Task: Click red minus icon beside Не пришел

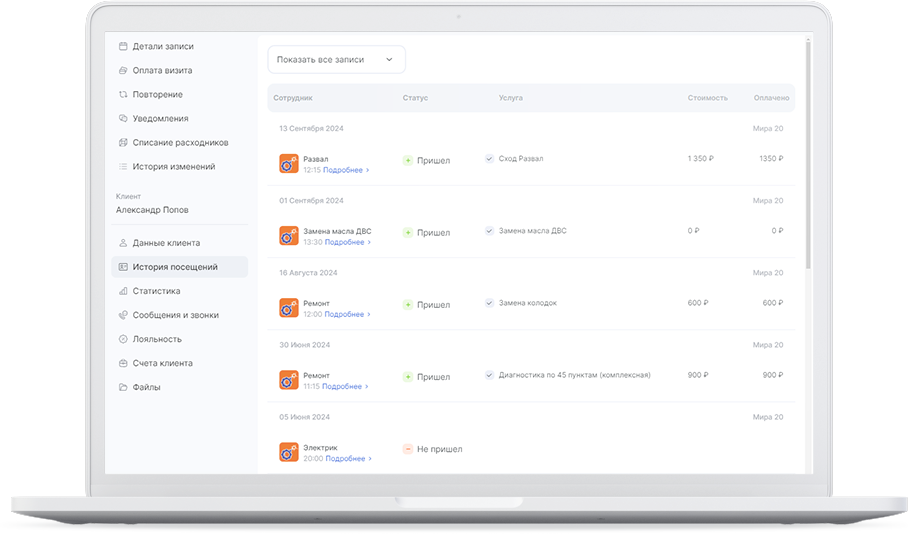Action: tap(408, 449)
